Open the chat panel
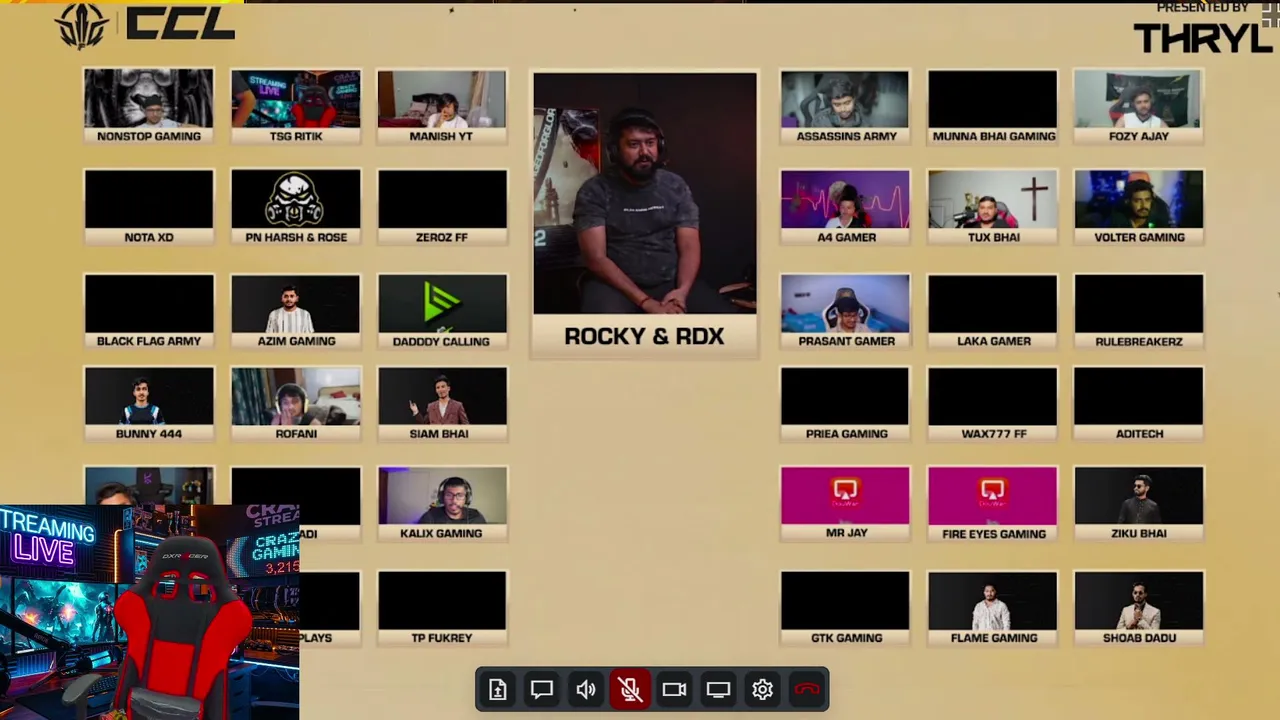The height and width of the screenshot is (720, 1280). pyautogui.click(x=542, y=690)
